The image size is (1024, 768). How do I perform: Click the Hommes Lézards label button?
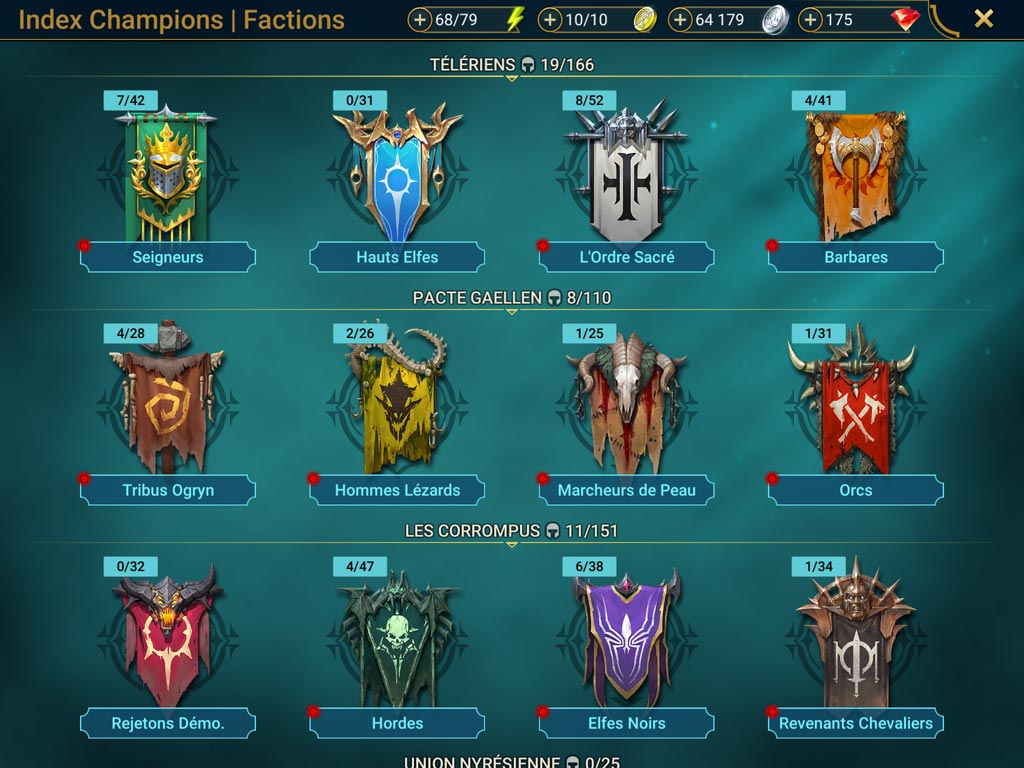pos(397,490)
